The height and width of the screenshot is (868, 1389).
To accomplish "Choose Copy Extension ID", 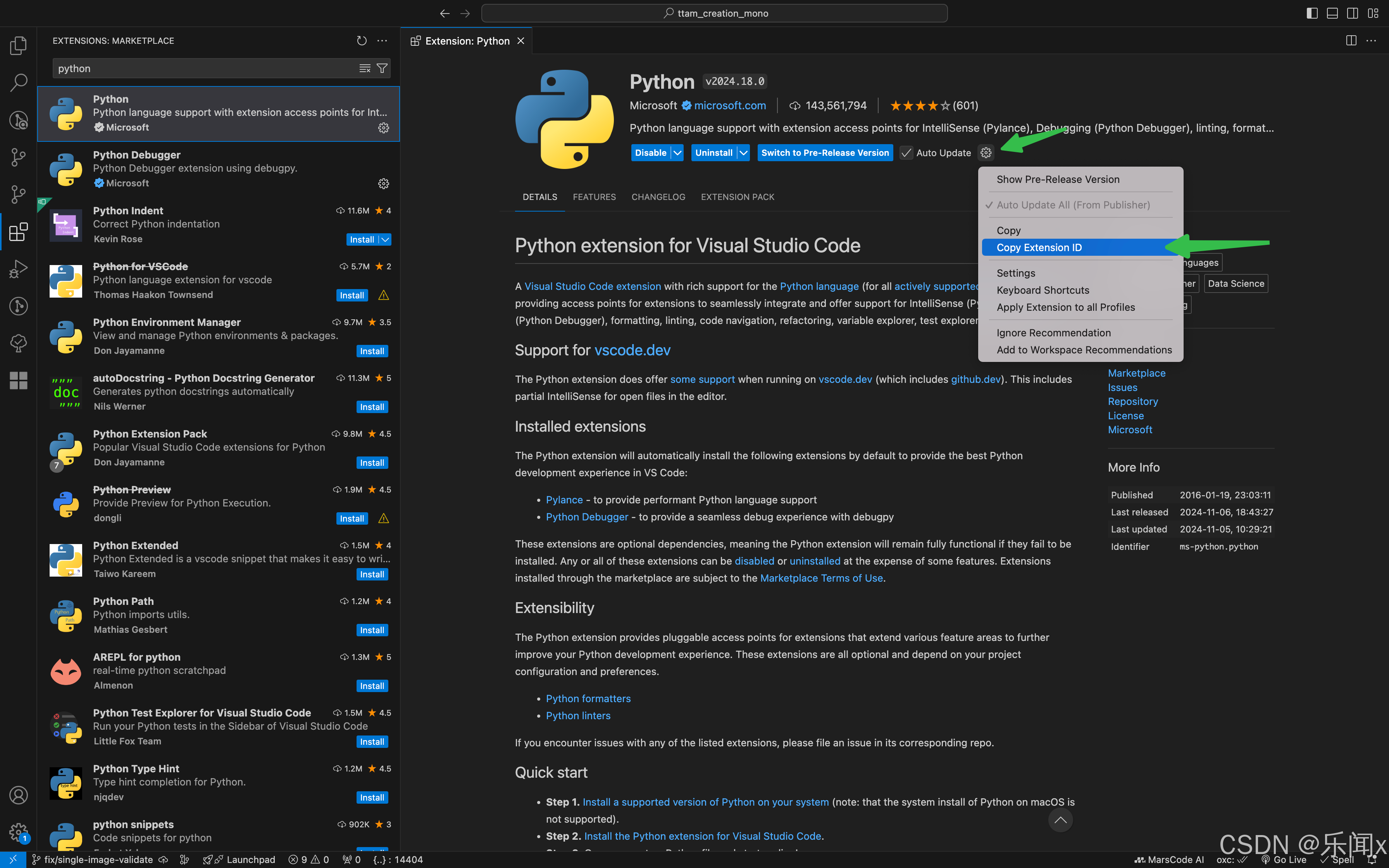I will tap(1080, 248).
